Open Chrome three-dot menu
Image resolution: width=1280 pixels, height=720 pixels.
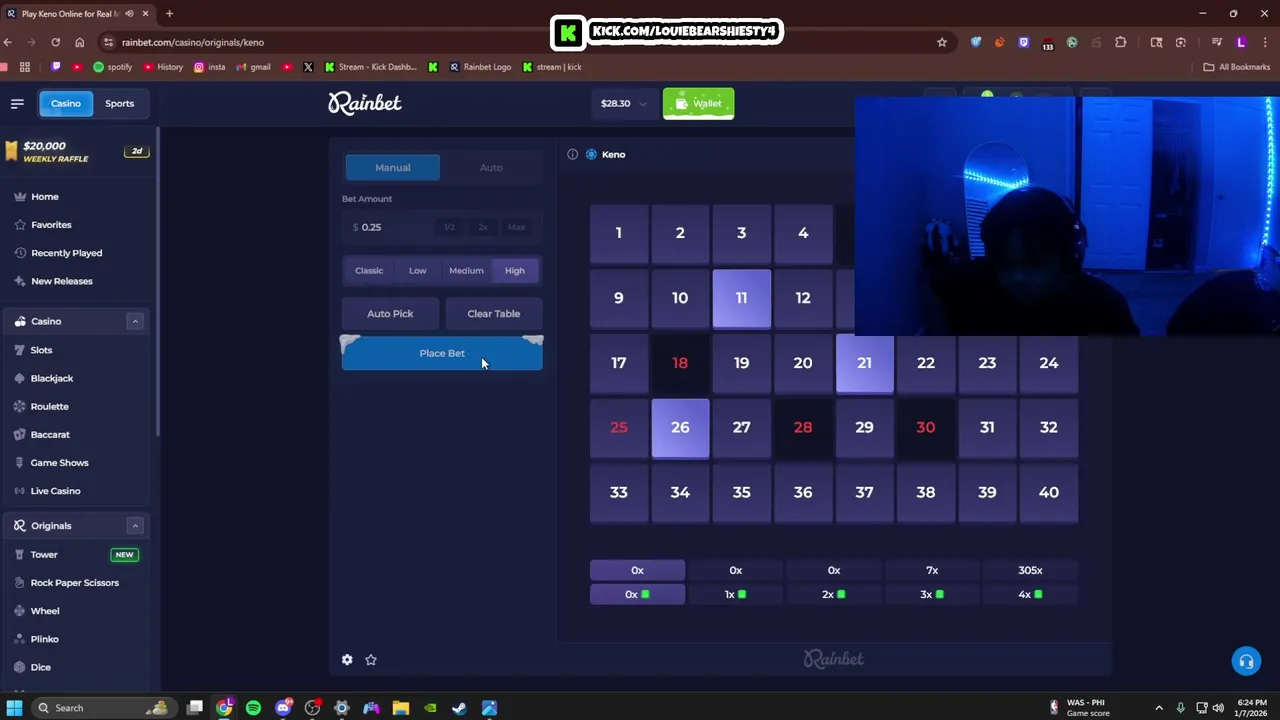click(1265, 42)
